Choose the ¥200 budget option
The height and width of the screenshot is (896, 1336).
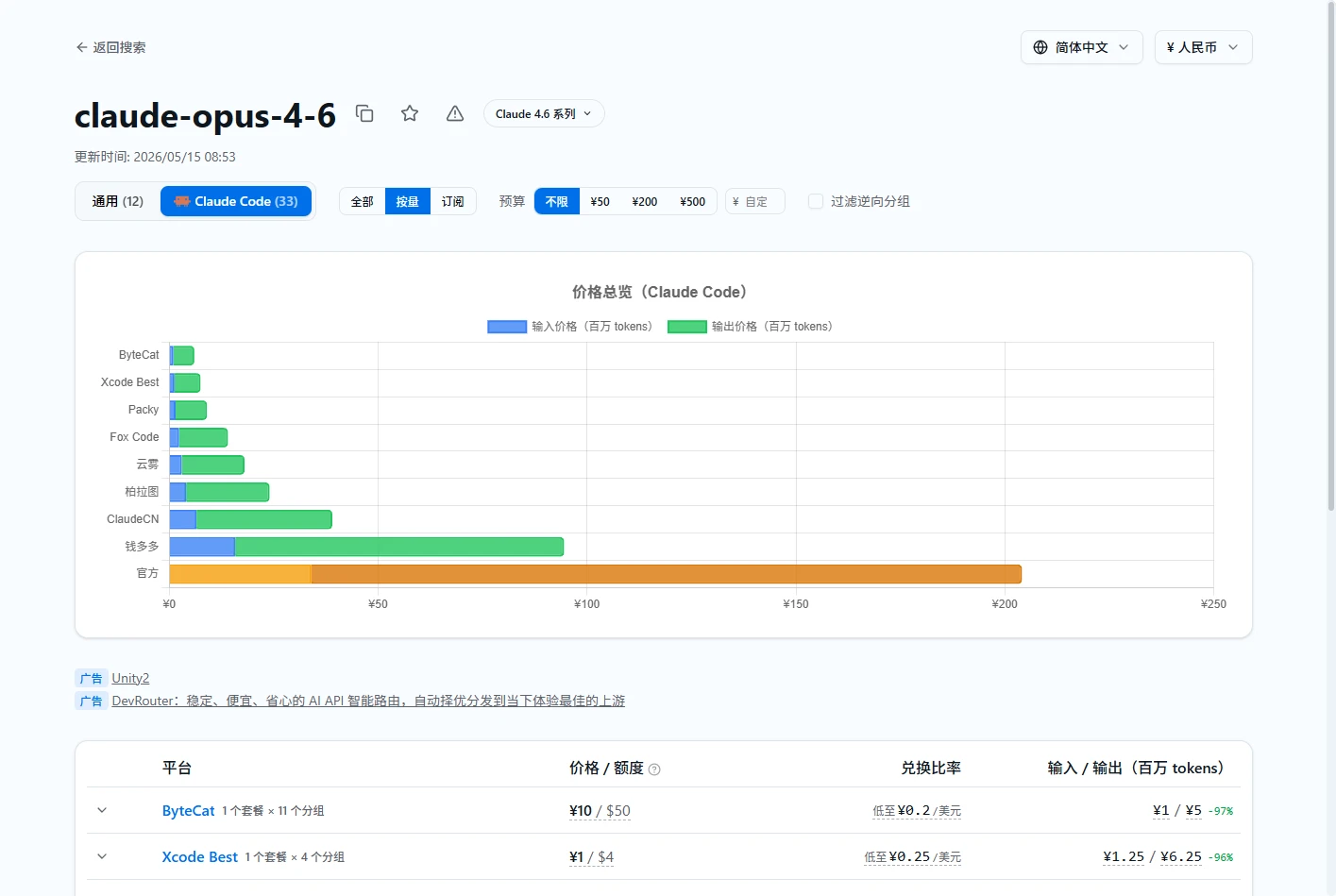(x=645, y=201)
